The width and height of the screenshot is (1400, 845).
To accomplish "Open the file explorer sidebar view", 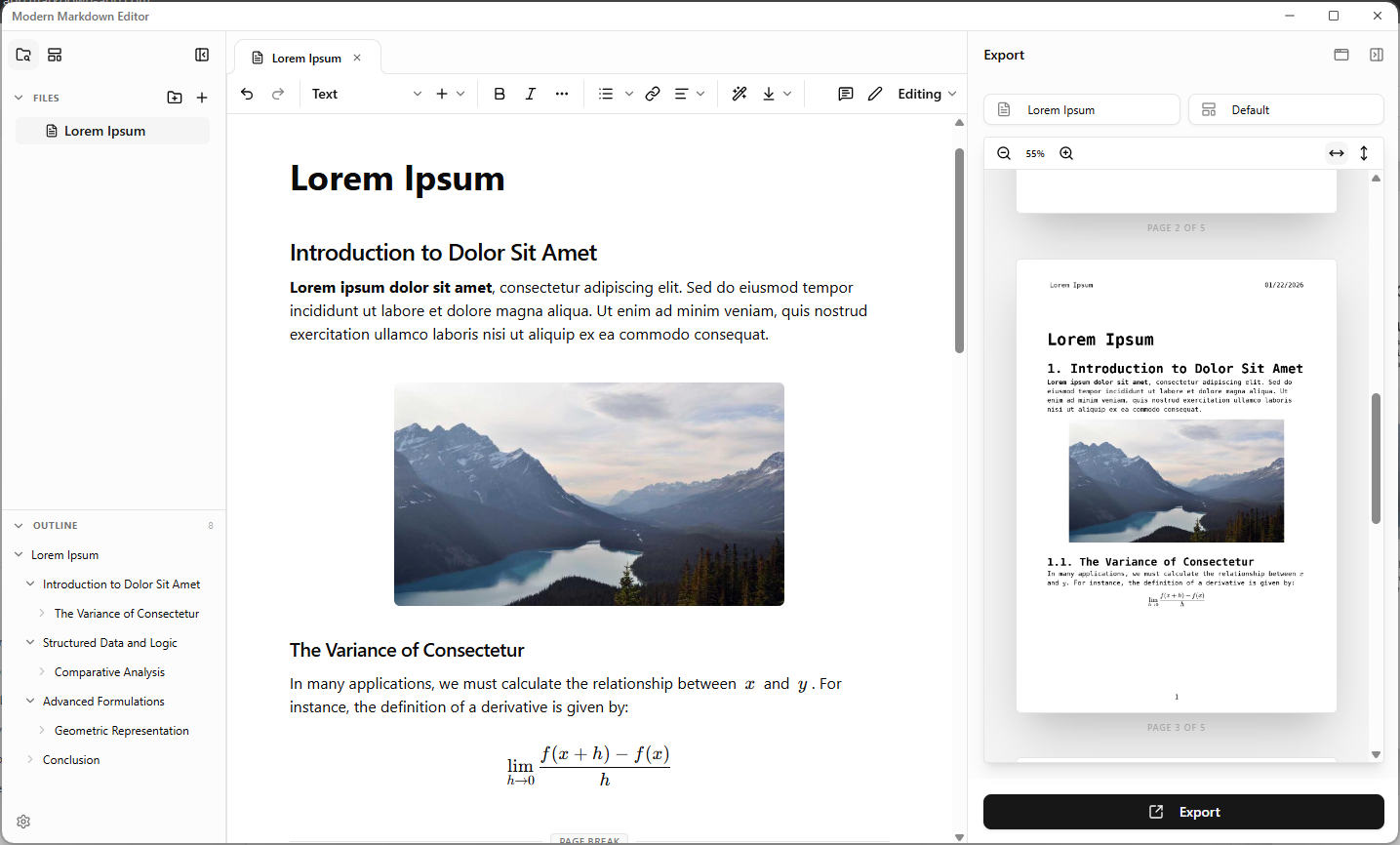I will 23,55.
